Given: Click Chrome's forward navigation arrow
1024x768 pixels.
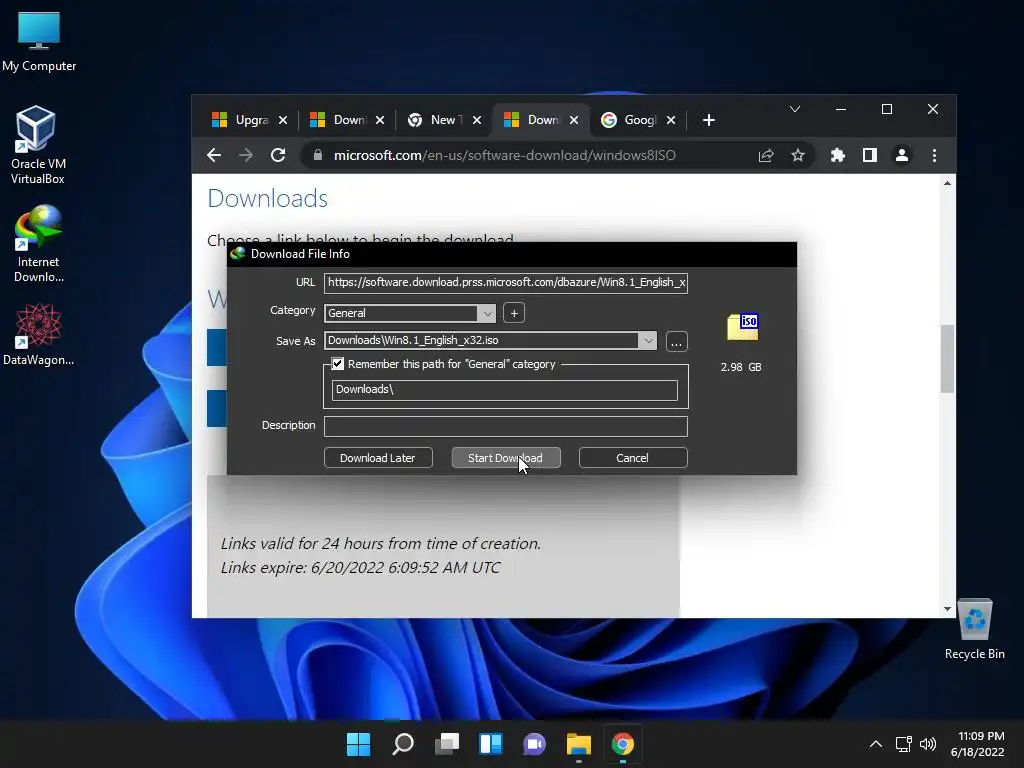Looking at the screenshot, I should 246,155.
